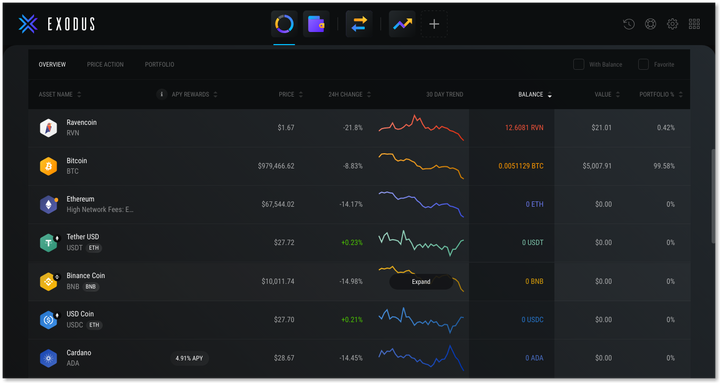Click Expand on Binance Coin trend chart
This screenshot has height=383, width=720.
(x=421, y=282)
